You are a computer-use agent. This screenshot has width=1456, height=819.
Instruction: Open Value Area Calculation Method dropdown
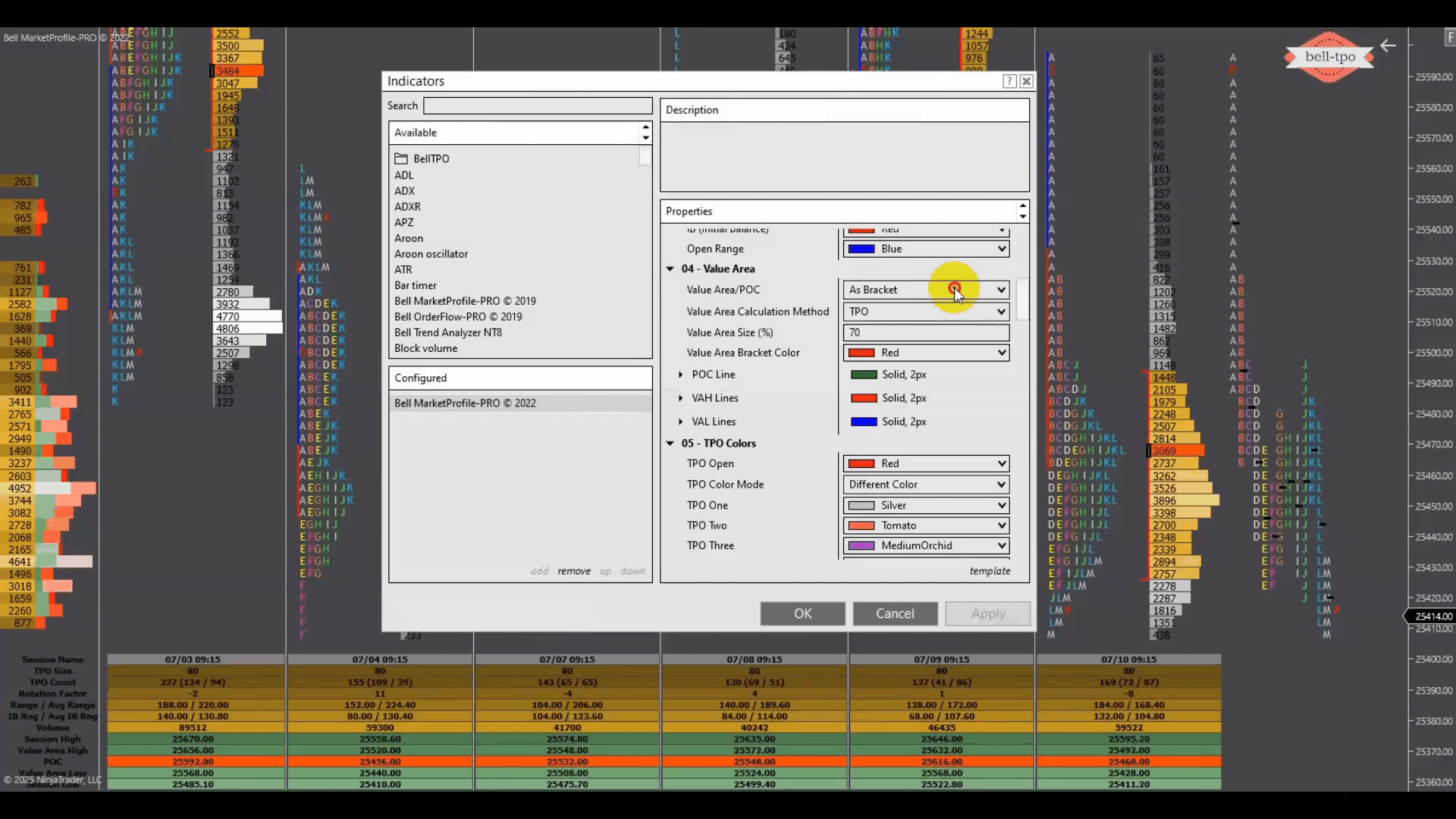[1001, 312]
